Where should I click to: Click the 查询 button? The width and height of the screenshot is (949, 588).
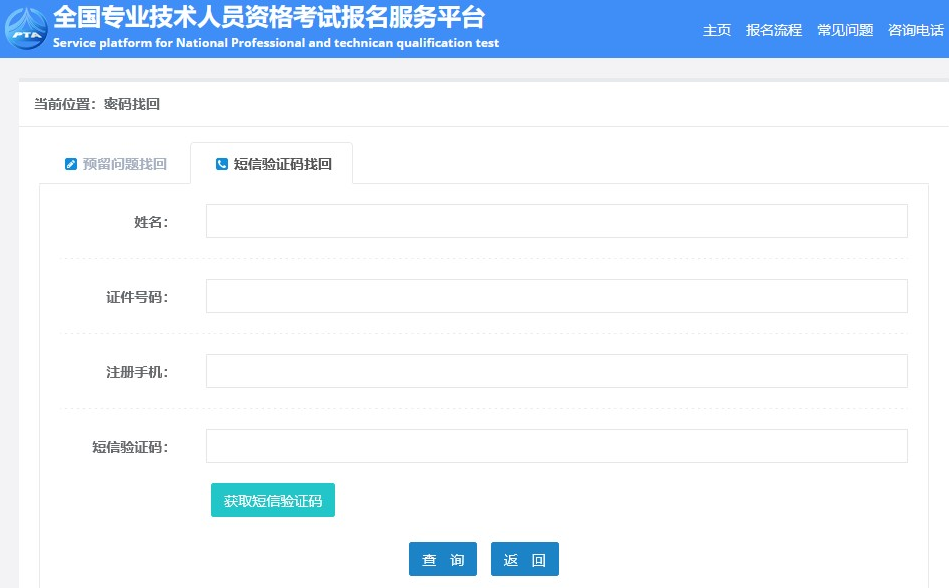point(443,560)
